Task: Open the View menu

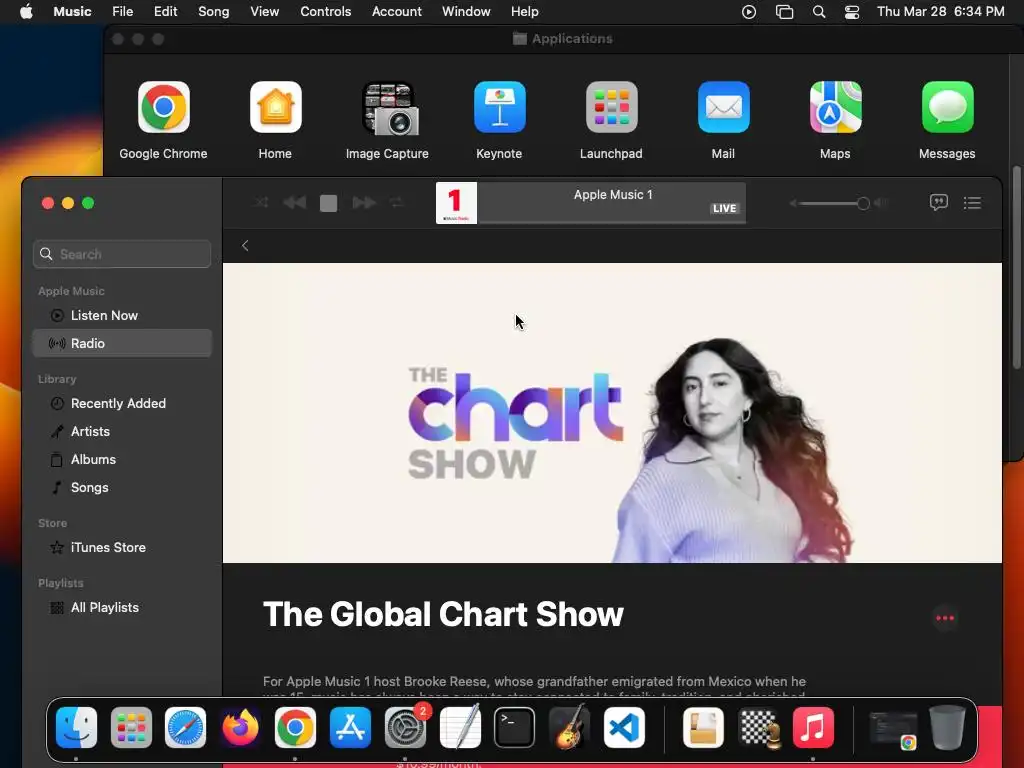Action: coord(264,12)
